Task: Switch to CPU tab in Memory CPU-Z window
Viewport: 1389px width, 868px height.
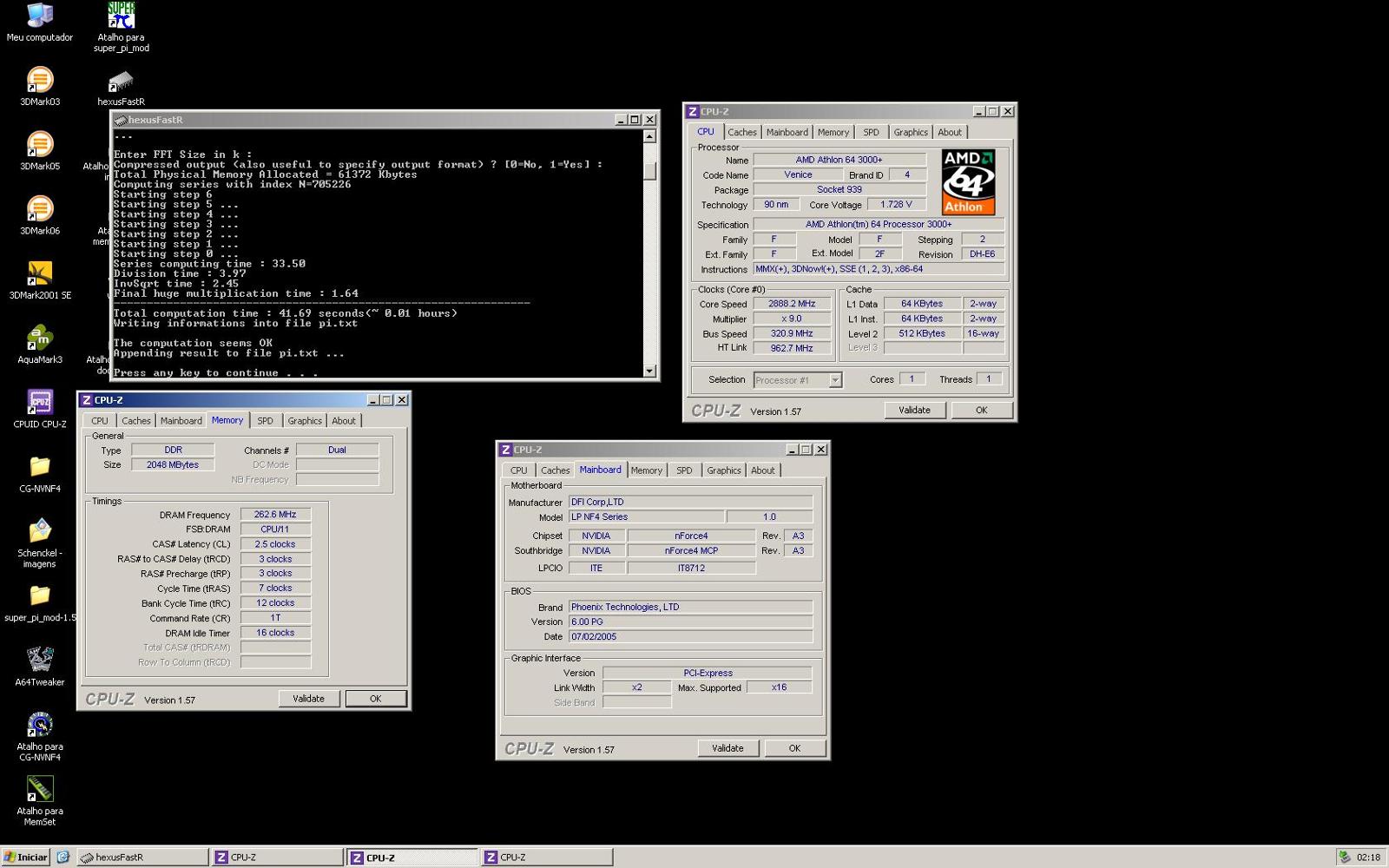Action: pyautogui.click(x=100, y=420)
